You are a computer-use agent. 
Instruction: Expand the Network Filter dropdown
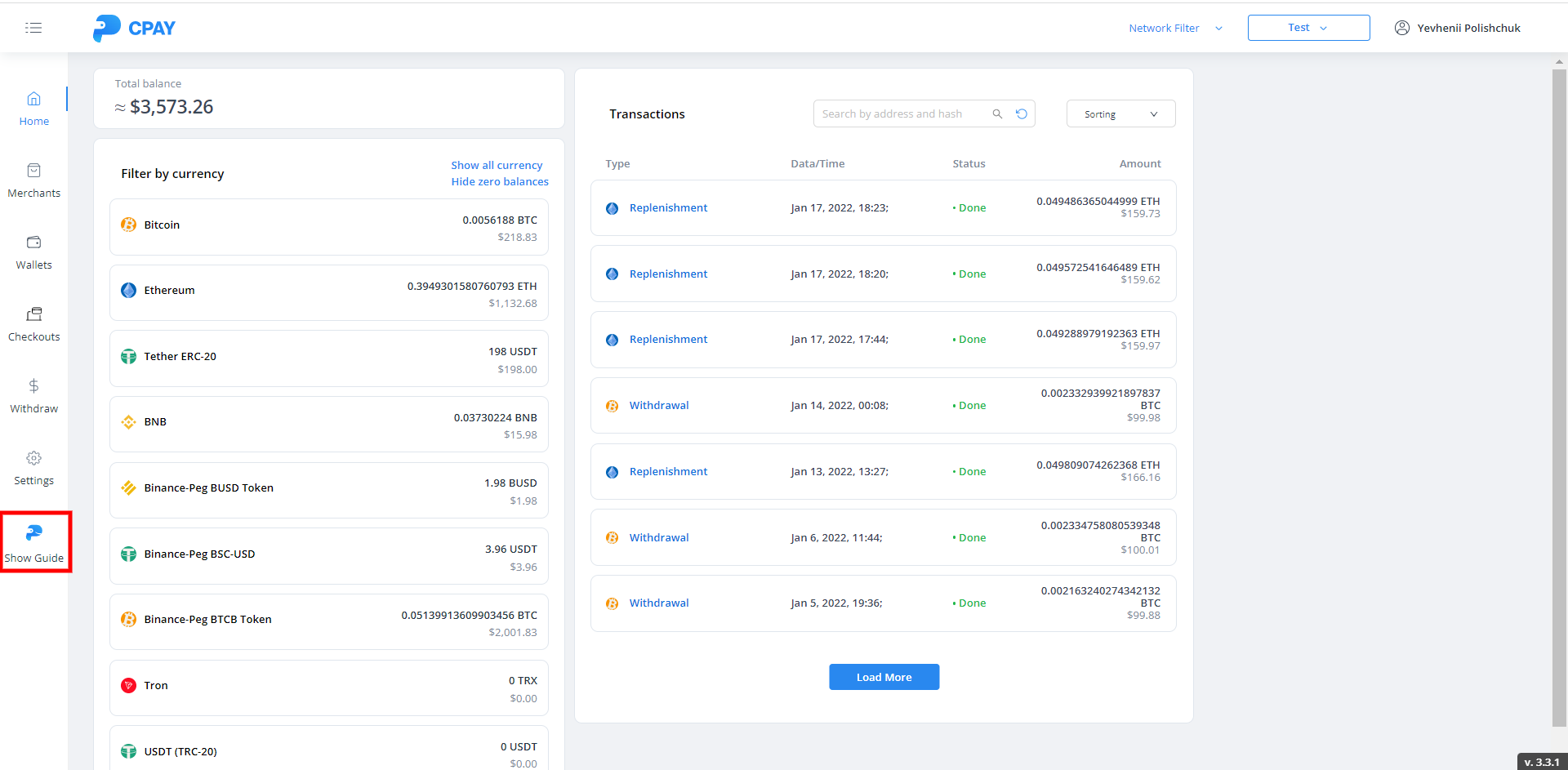[x=1175, y=29]
